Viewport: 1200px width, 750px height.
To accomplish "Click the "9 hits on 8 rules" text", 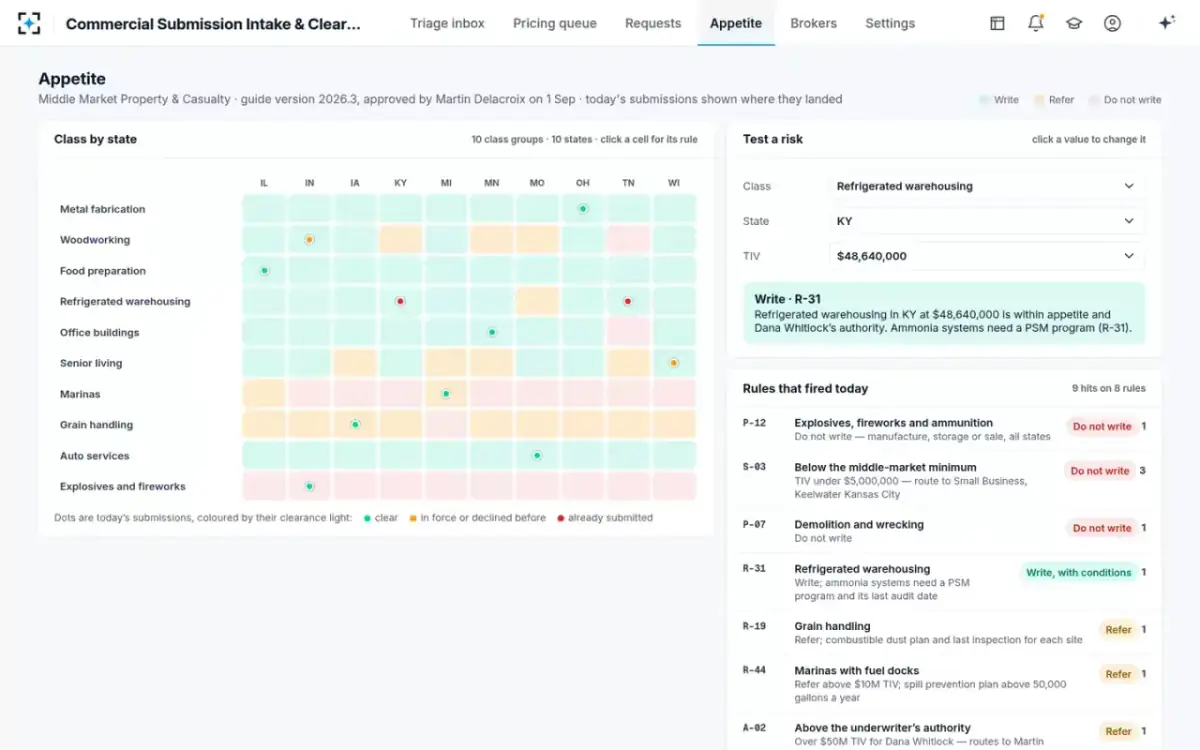I will [x=1108, y=388].
